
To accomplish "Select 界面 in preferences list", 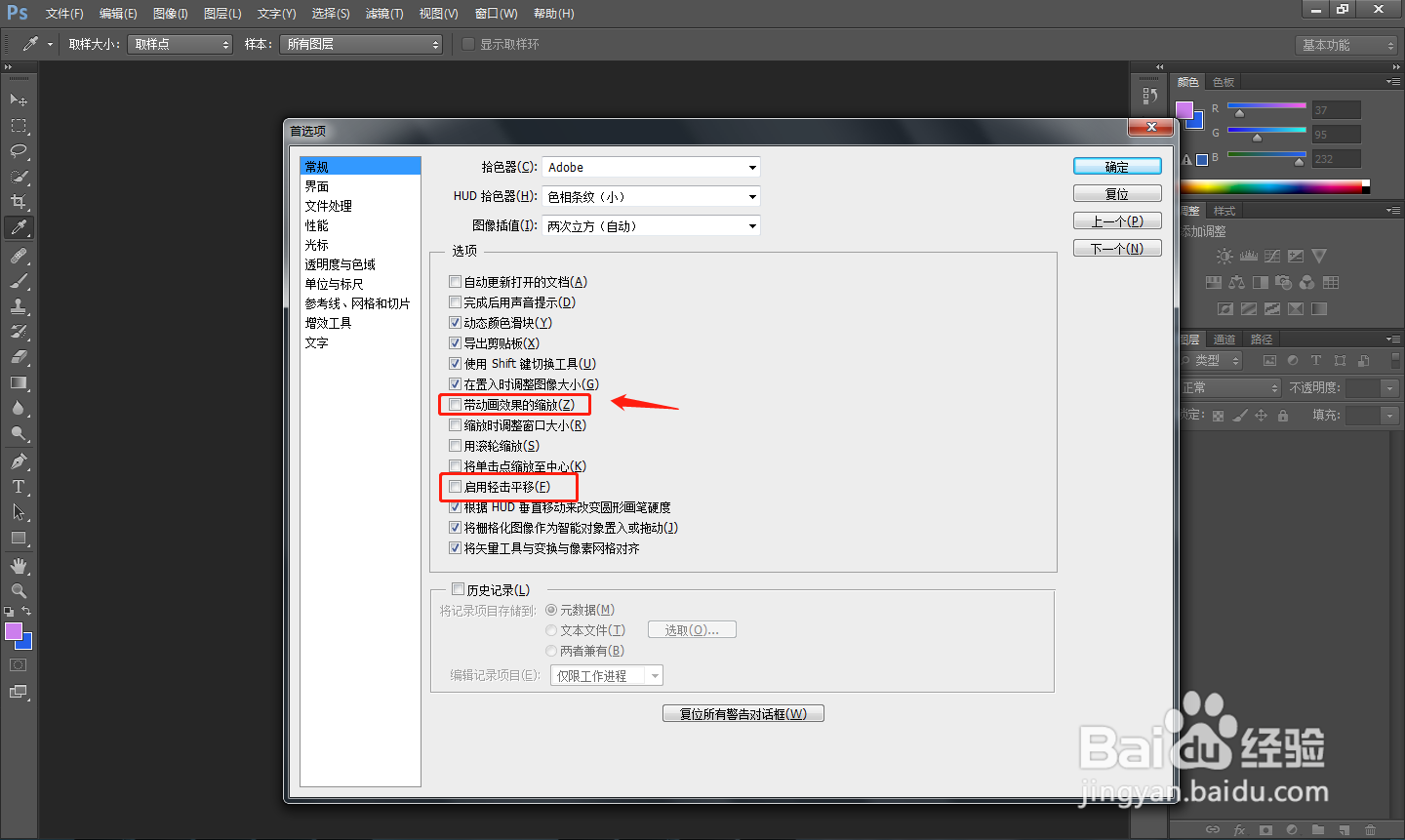I will [360, 186].
